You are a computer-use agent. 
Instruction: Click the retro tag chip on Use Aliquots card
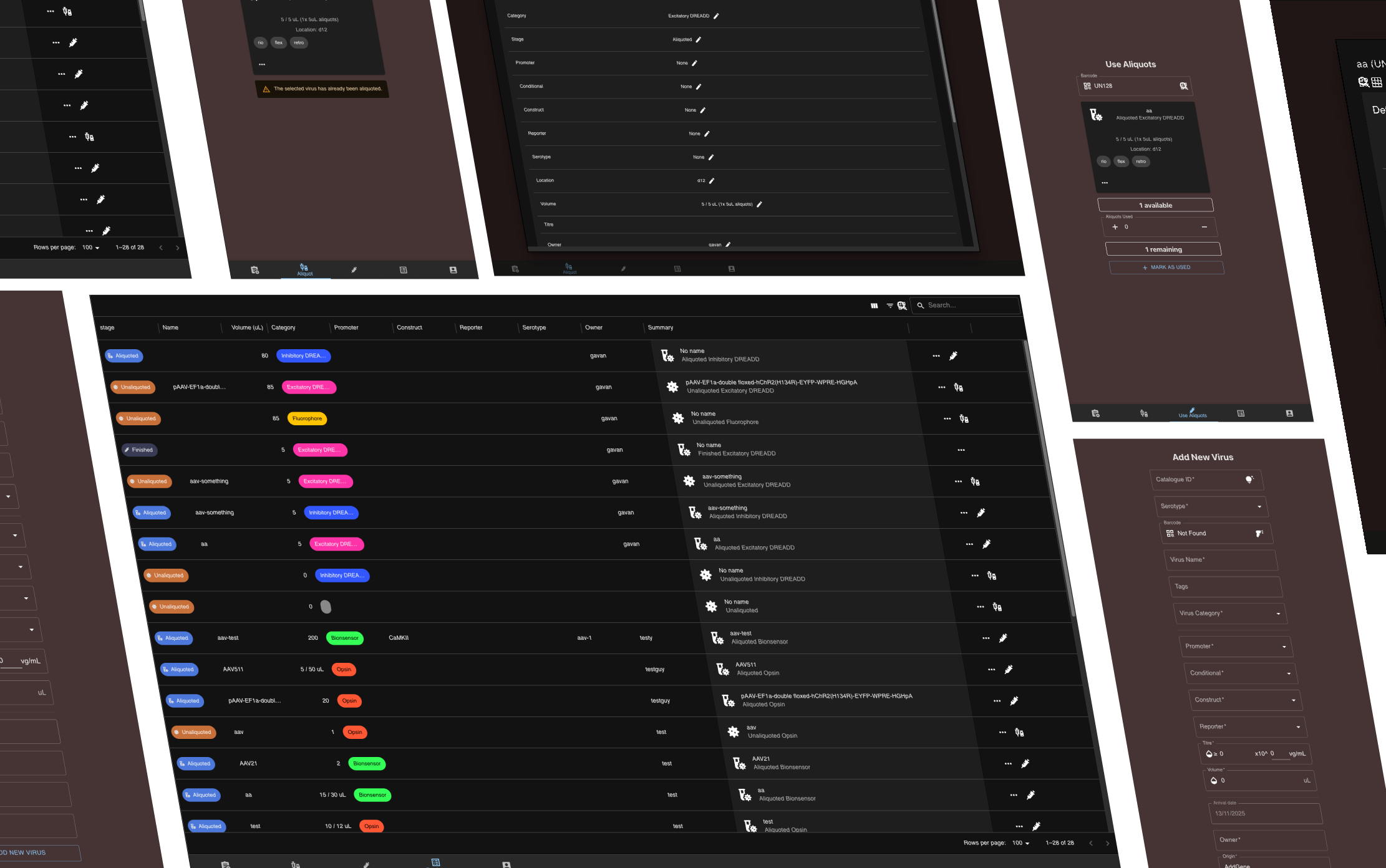1141,162
